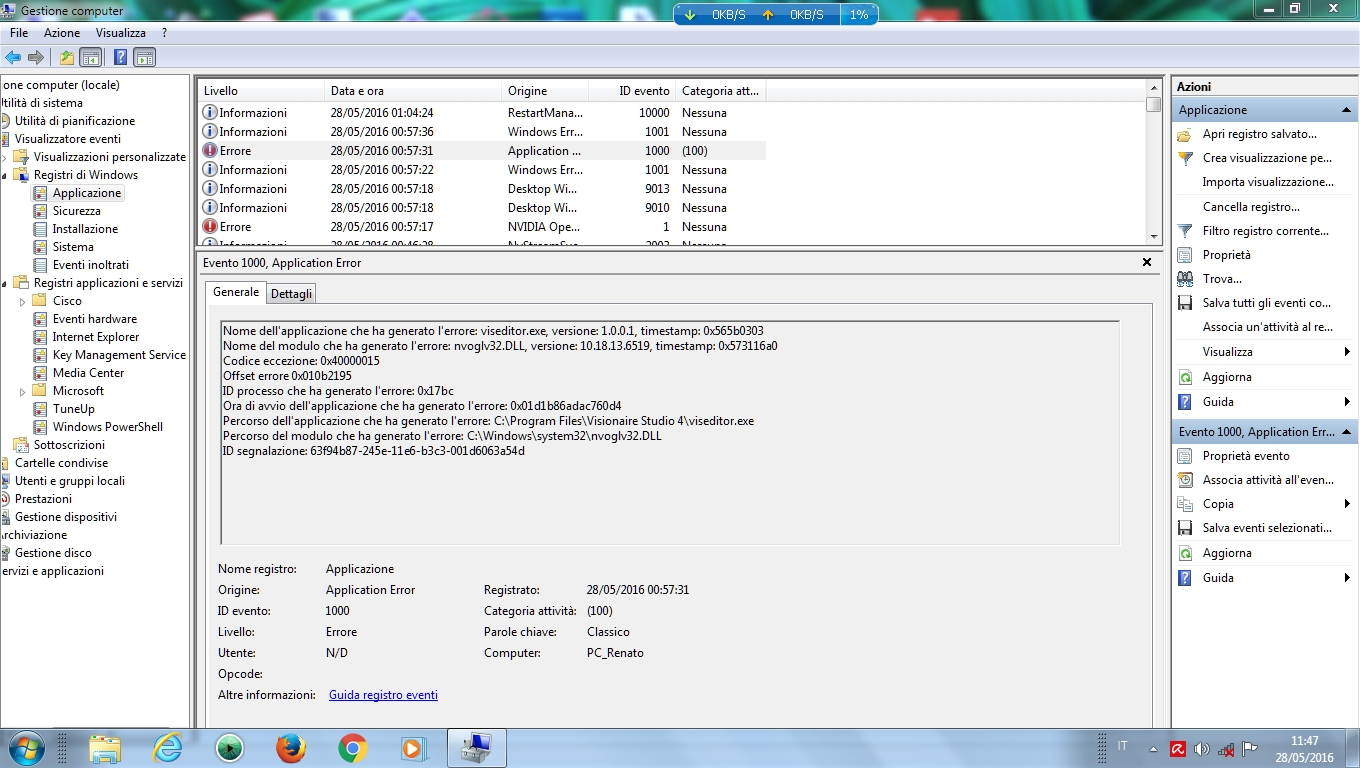Expand the Microsoft folder node
The width and height of the screenshot is (1360, 768).
[23, 391]
